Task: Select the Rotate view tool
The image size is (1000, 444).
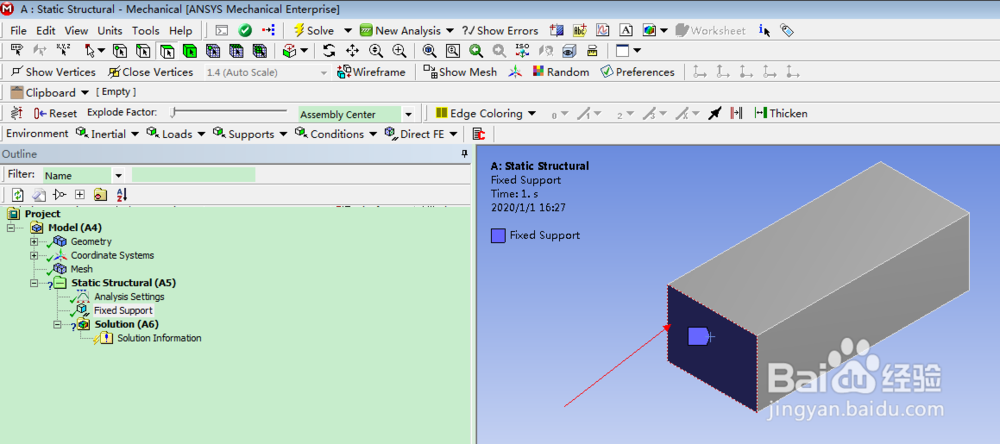Action: pyautogui.click(x=329, y=50)
